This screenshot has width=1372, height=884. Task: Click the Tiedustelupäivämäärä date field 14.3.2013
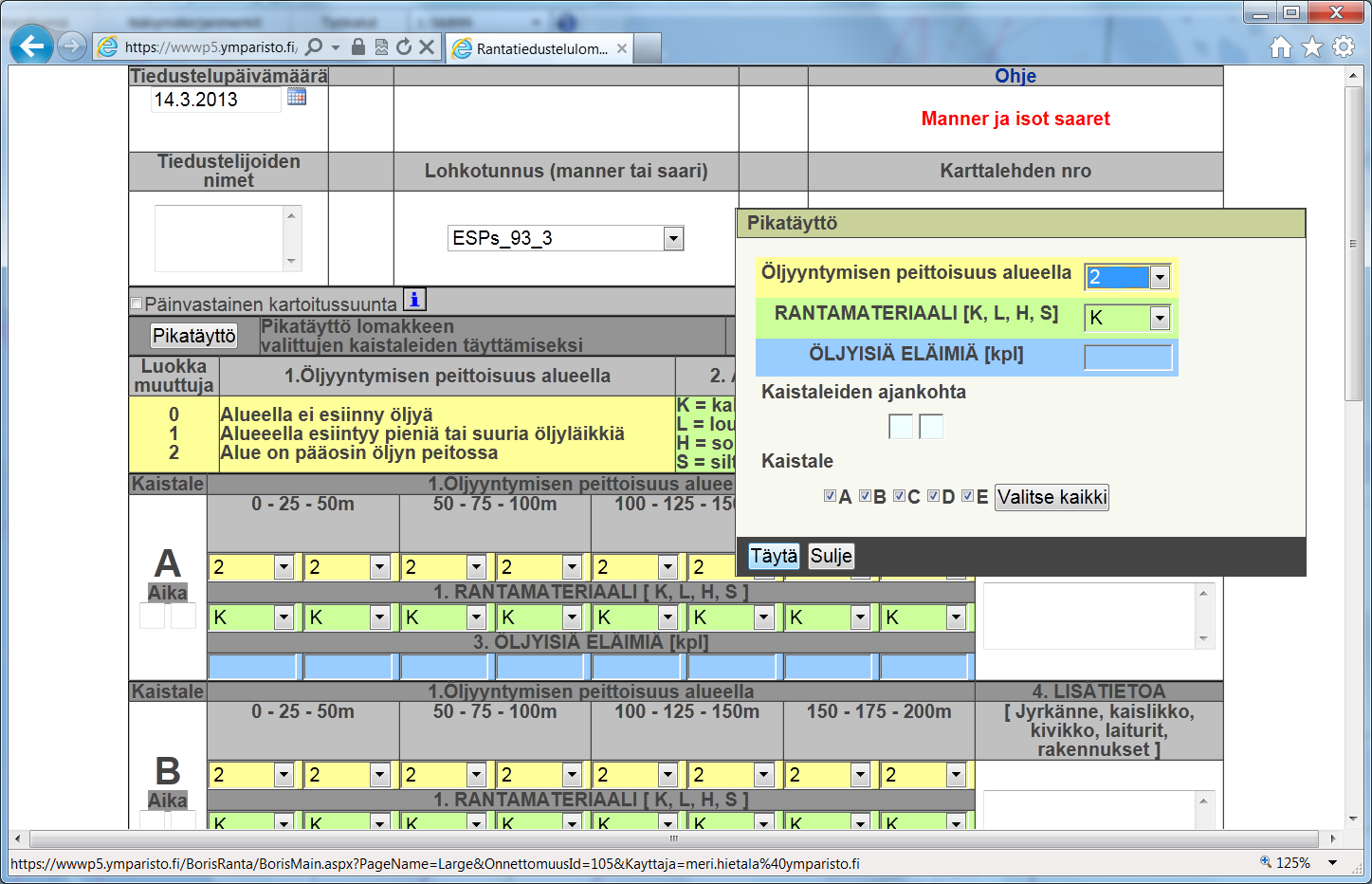pos(216,100)
